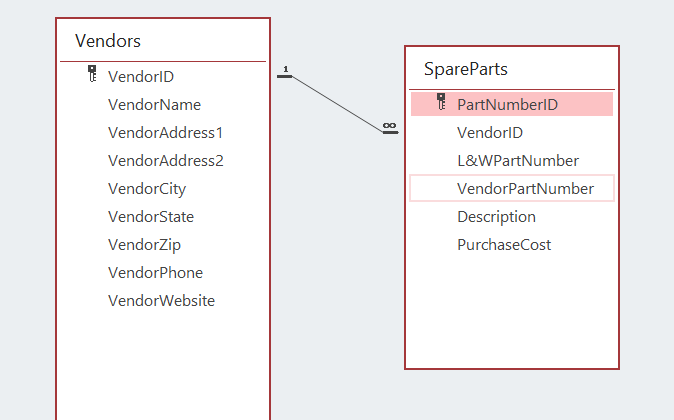Select the Vendors table title

pos(108,41)
